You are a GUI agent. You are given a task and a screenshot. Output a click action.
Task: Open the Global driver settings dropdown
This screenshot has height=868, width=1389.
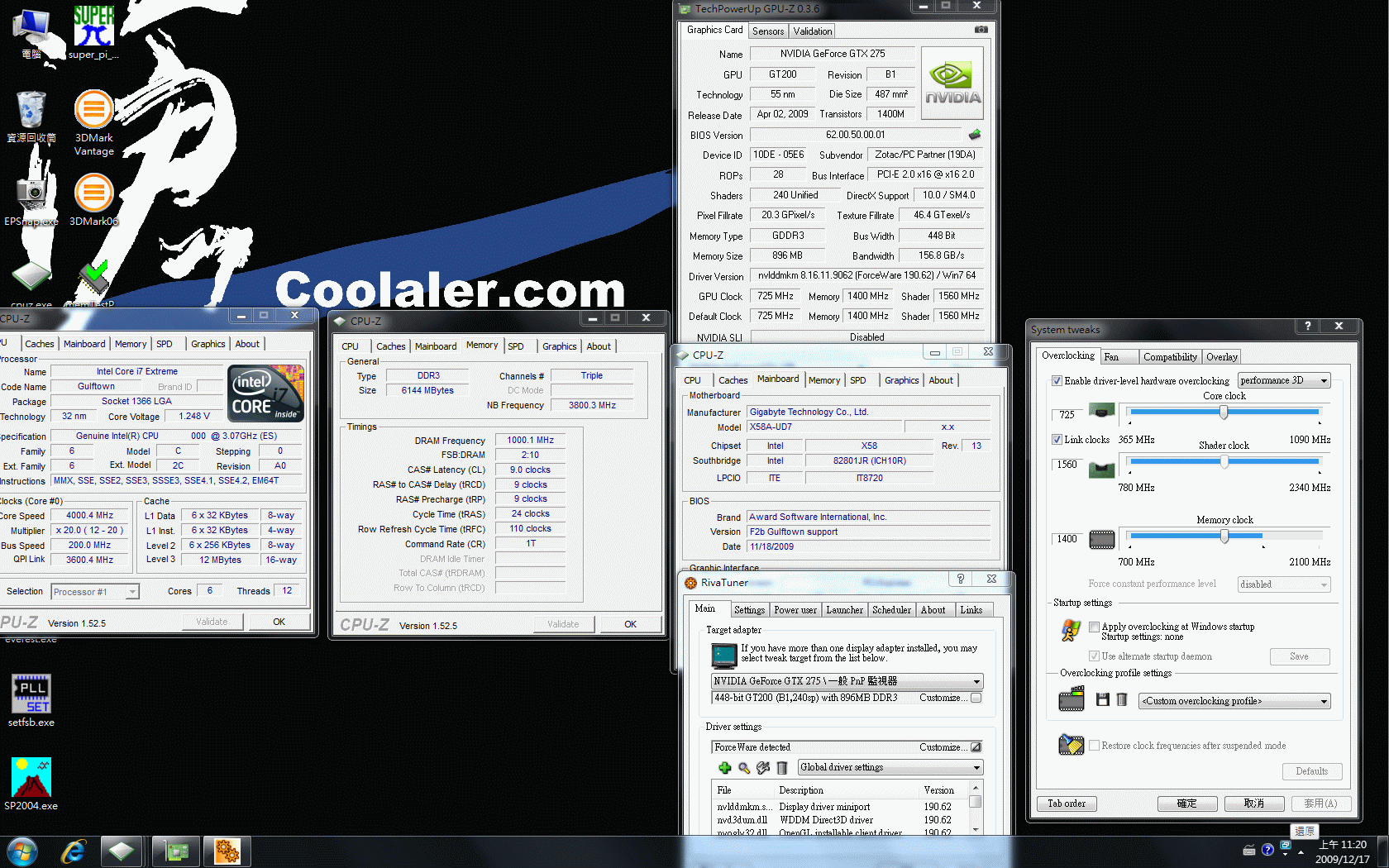pyautogui.click(x=890, y=768)
